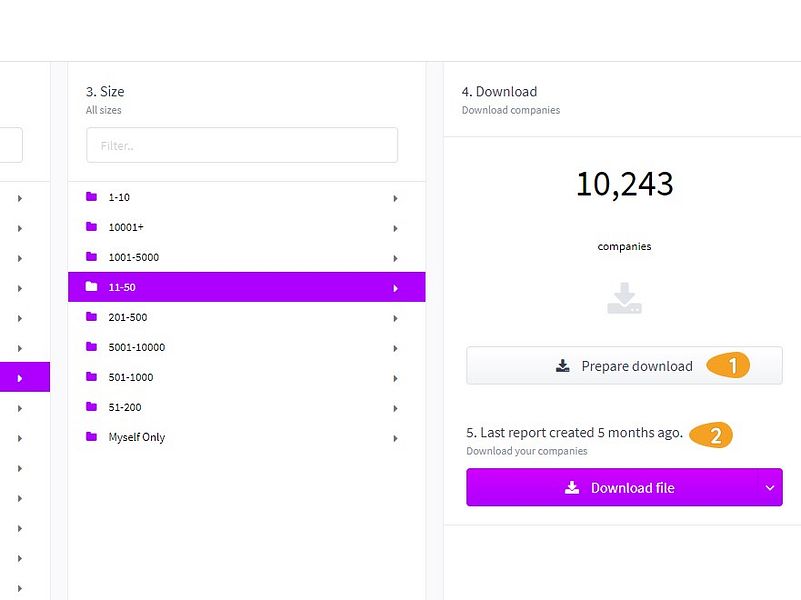Expand the 501-1000 size row arrow

[395, 378]
